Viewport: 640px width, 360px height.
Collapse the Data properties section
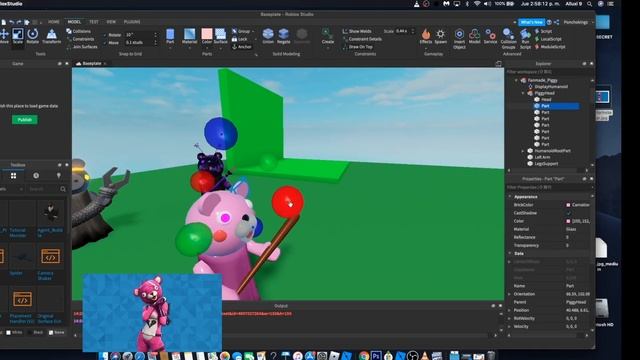[510, 253]
